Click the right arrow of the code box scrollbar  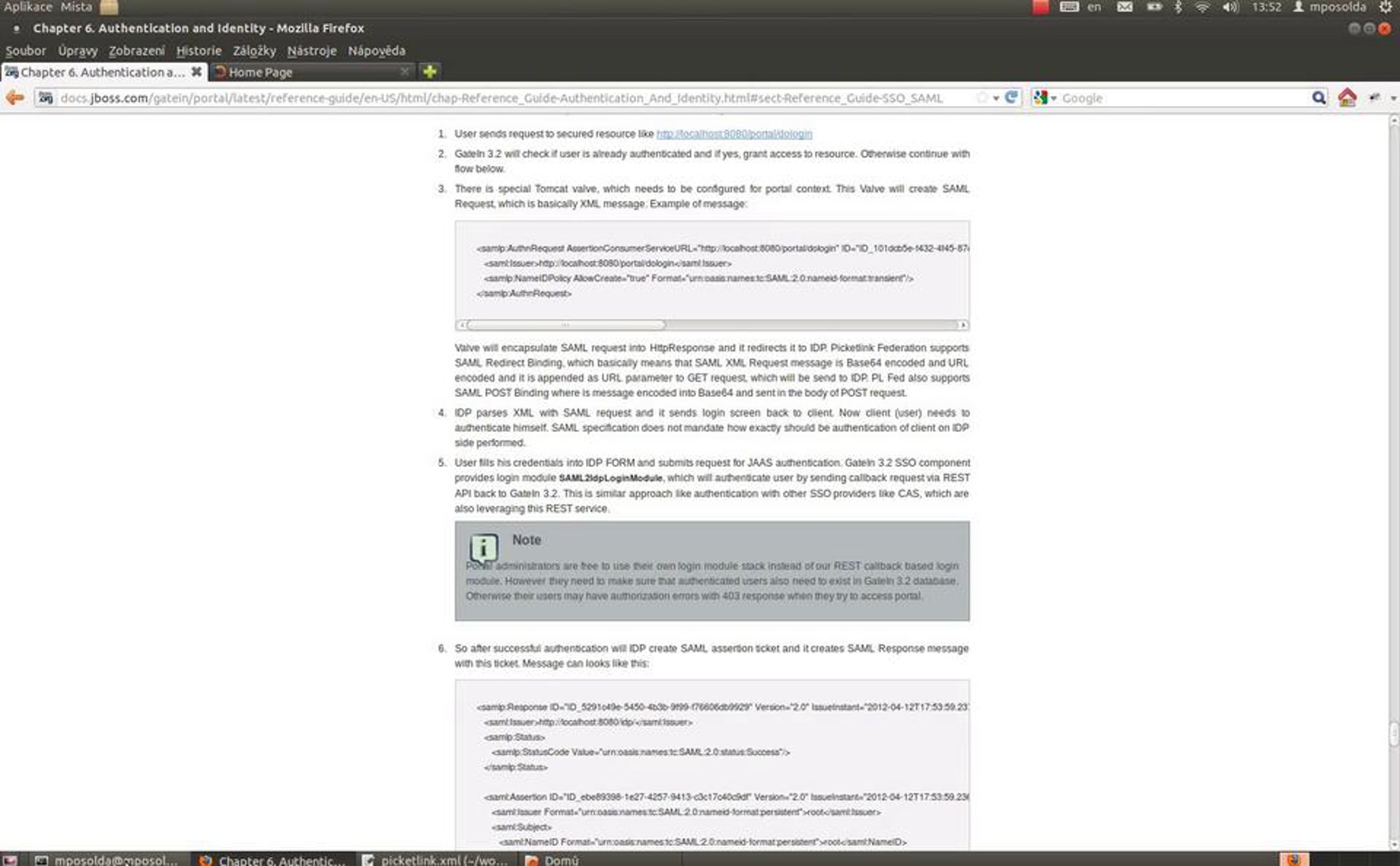coord(963,325)
